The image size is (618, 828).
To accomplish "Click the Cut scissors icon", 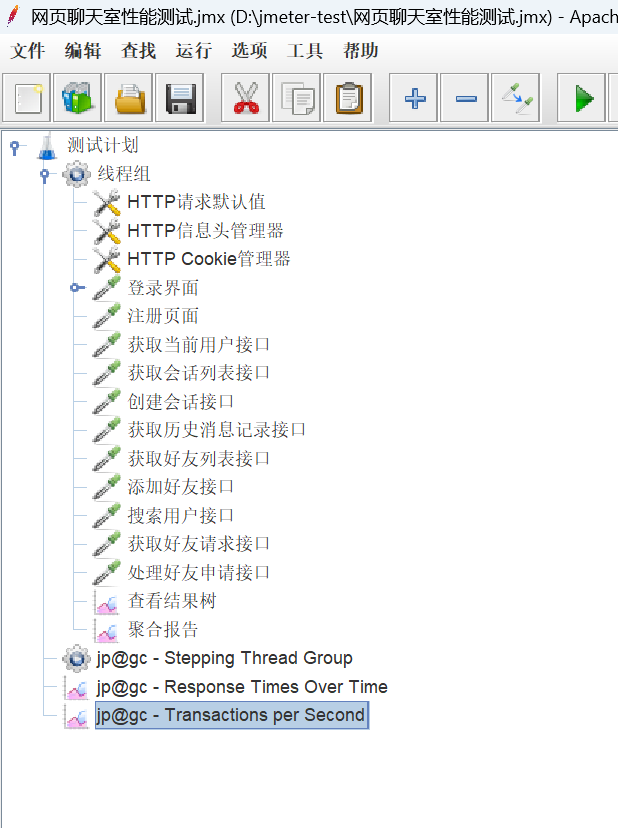I will pos(246,98).
